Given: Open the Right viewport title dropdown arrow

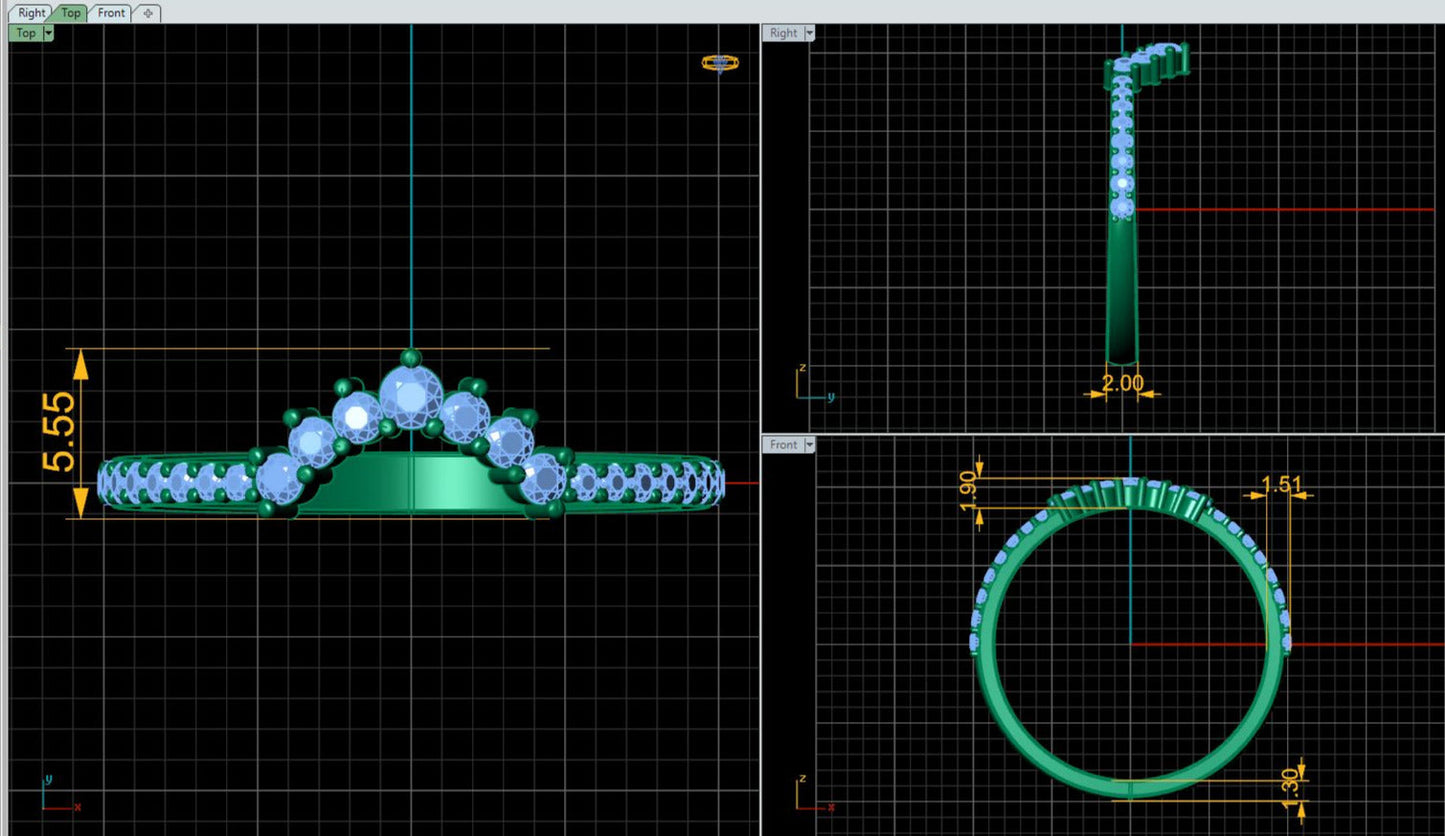Looking at the screenshot, I should [809, 33].
